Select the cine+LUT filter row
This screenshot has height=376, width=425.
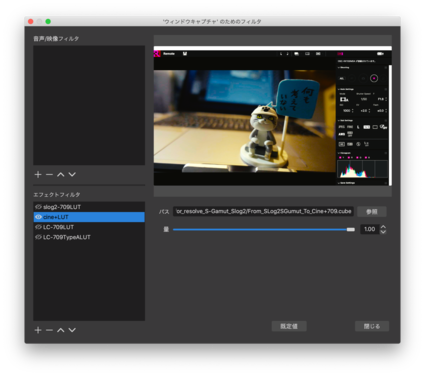(x=89, y=217)
